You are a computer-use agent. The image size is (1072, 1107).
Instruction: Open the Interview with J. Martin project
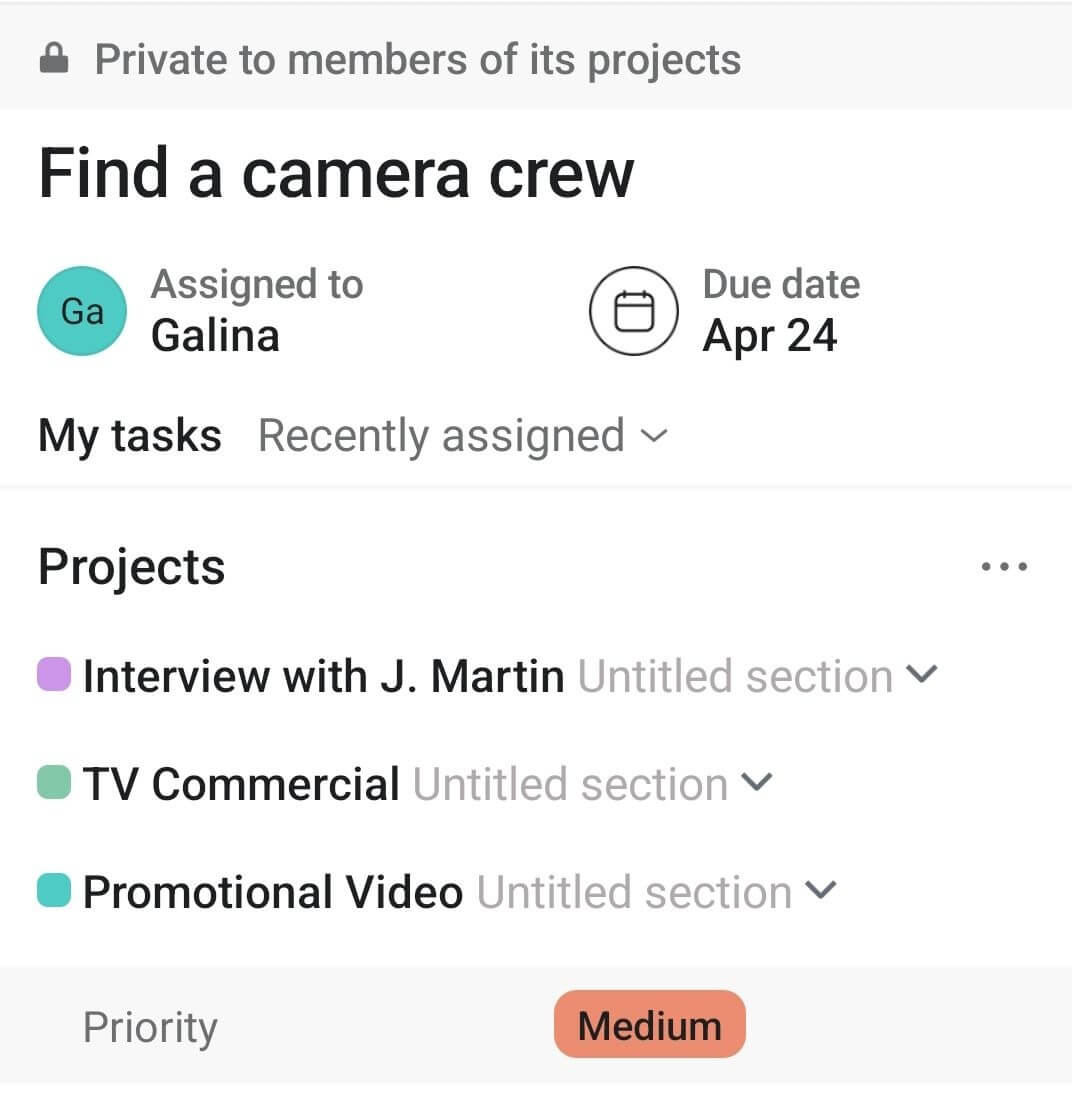tap(323, 676)
